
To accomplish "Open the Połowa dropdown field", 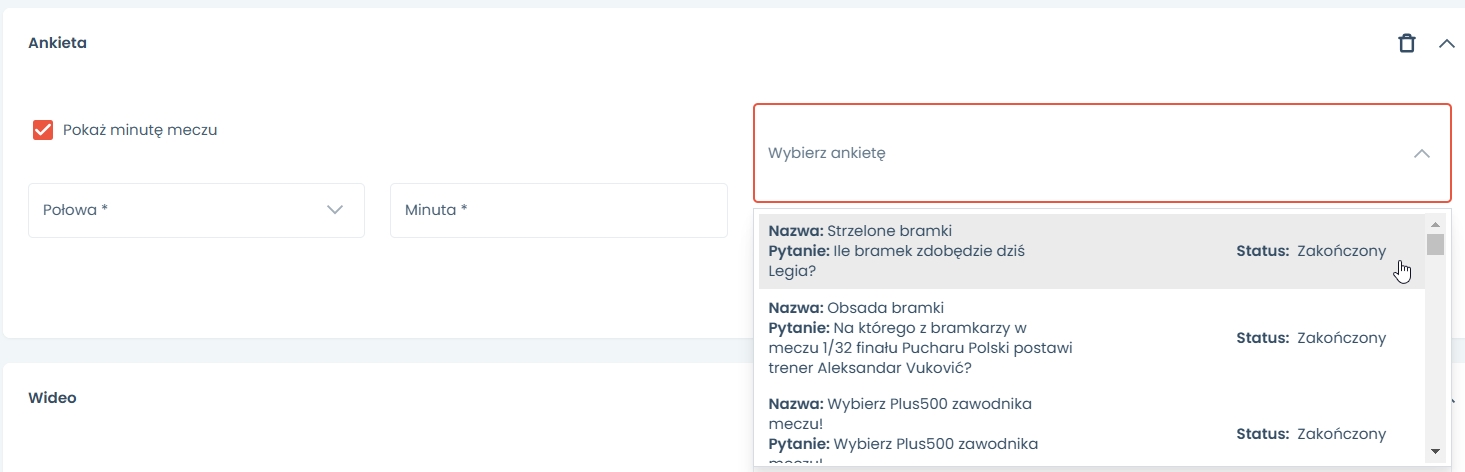I will pyautogui.click(x=180, y=210).
